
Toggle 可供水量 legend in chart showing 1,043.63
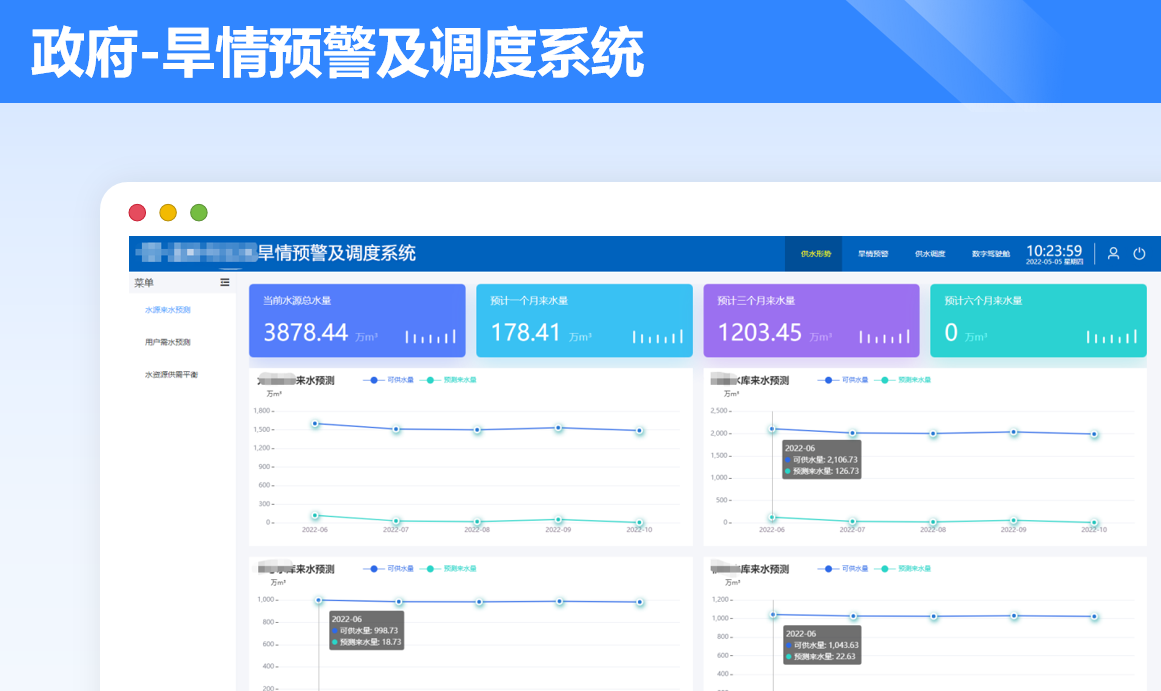click(x=843, y=569)
